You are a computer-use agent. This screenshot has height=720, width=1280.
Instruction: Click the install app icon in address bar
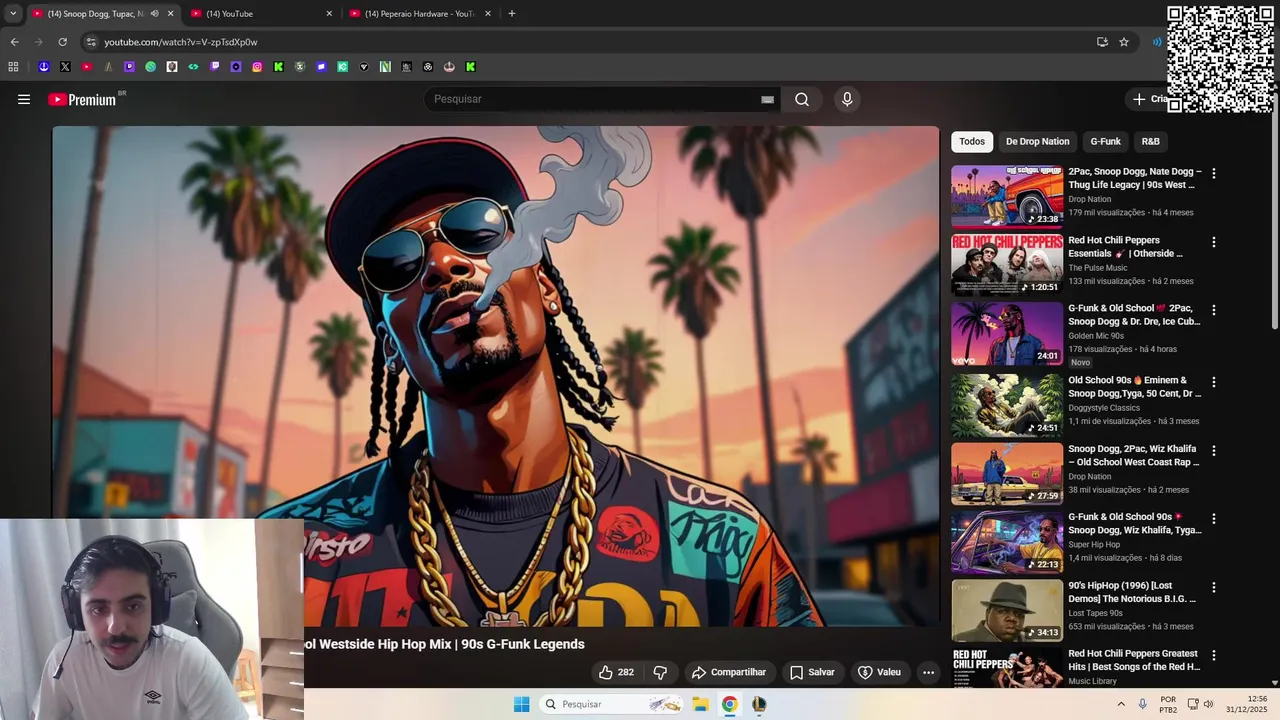pyautogui.click(x=1102, y=42)
